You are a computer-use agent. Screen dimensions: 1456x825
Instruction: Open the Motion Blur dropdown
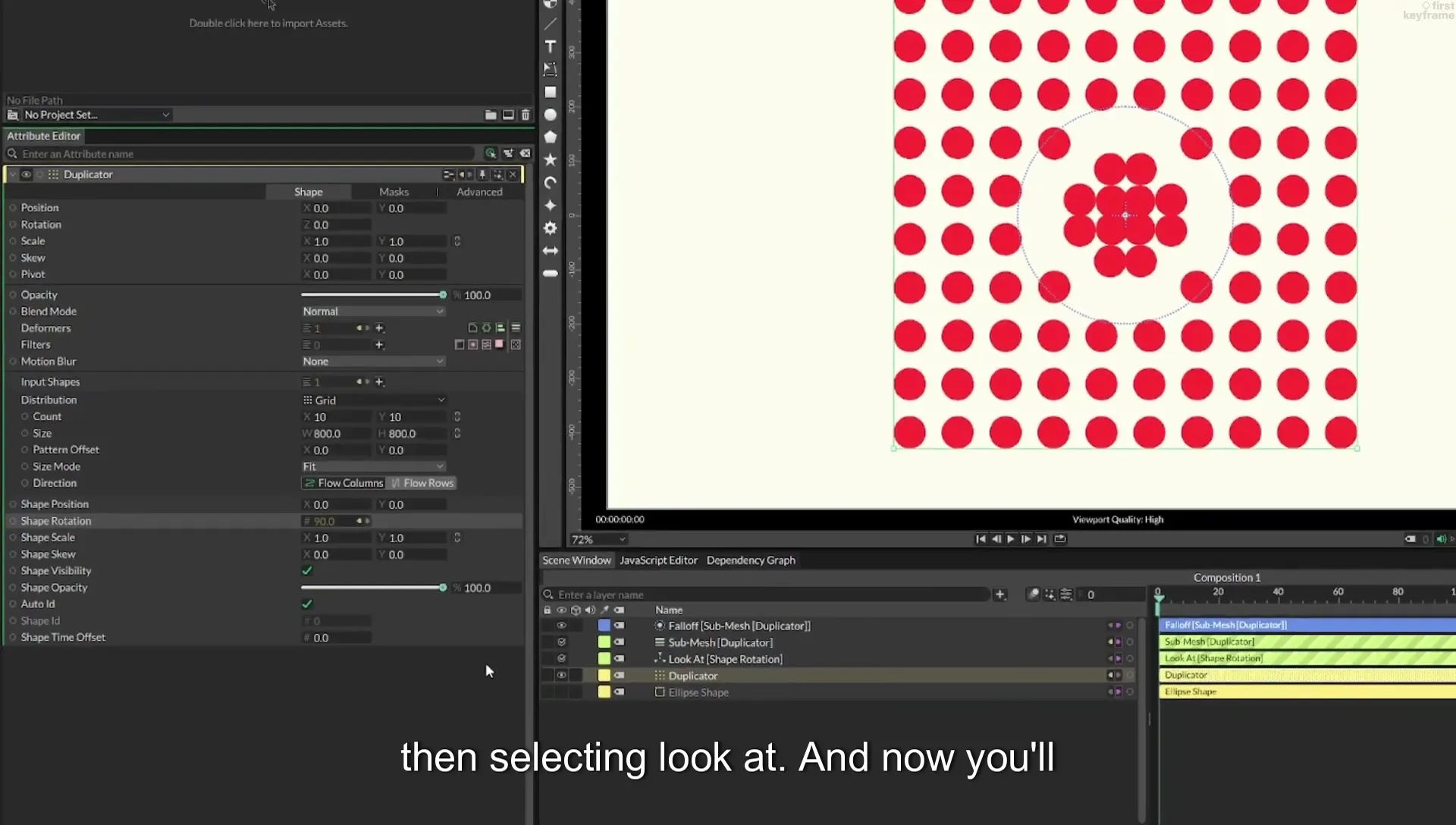pos(373,362)
